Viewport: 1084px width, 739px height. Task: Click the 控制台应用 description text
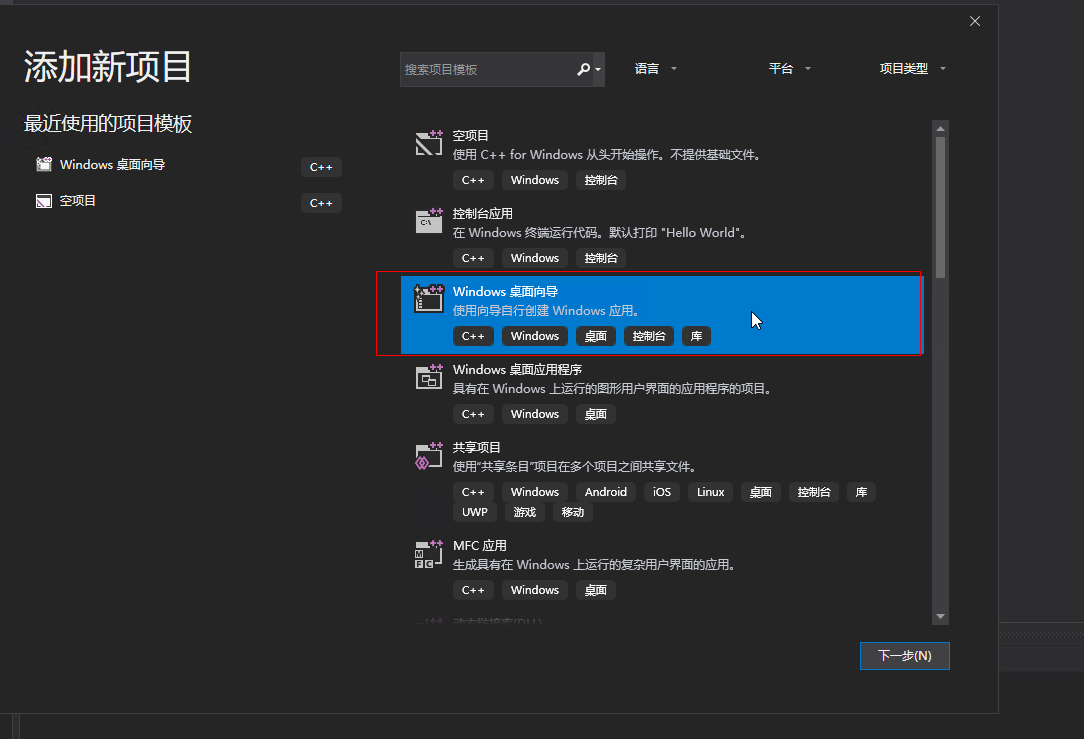click(x=601, y=233)
